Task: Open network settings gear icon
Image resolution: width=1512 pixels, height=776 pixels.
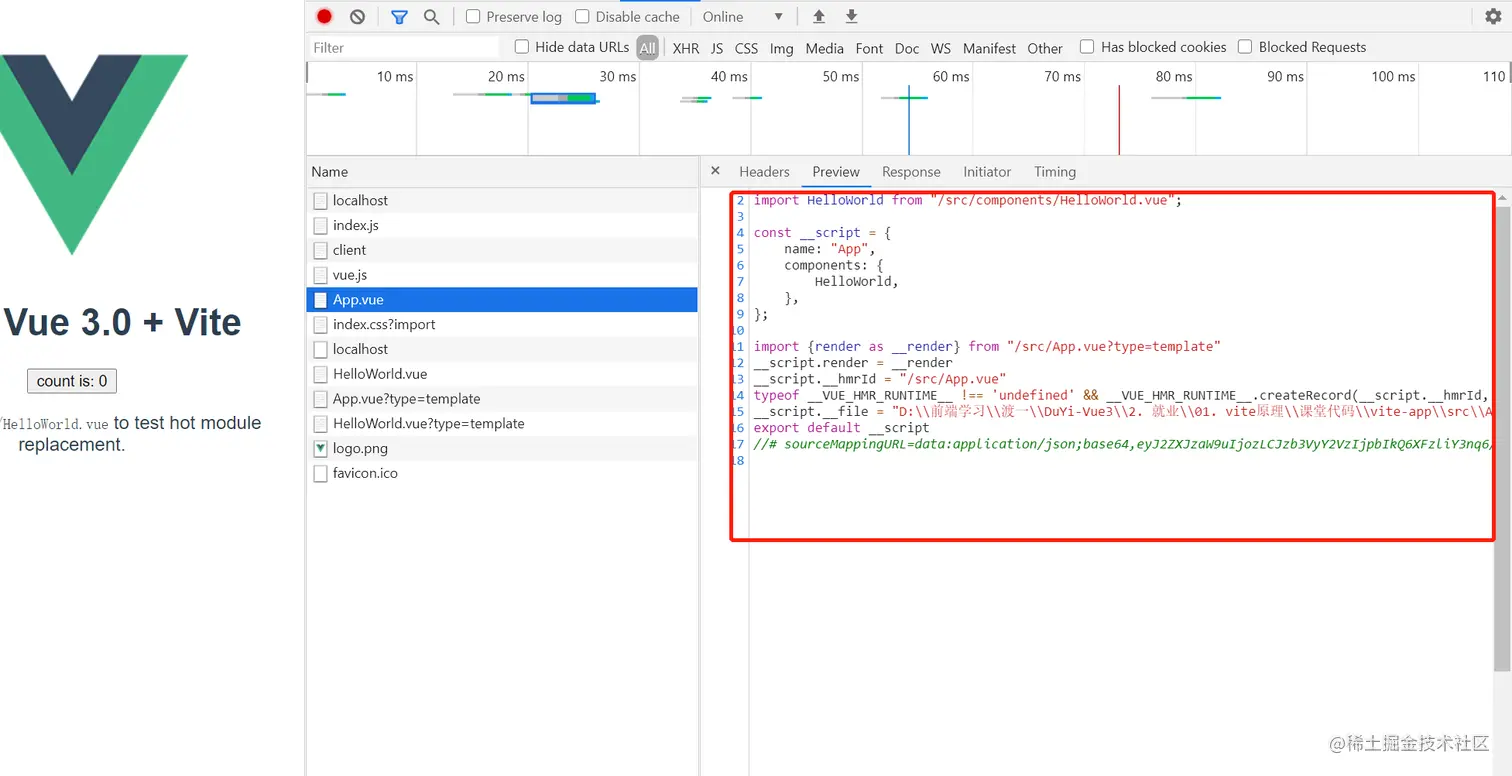Action: tap(1493, 17)
